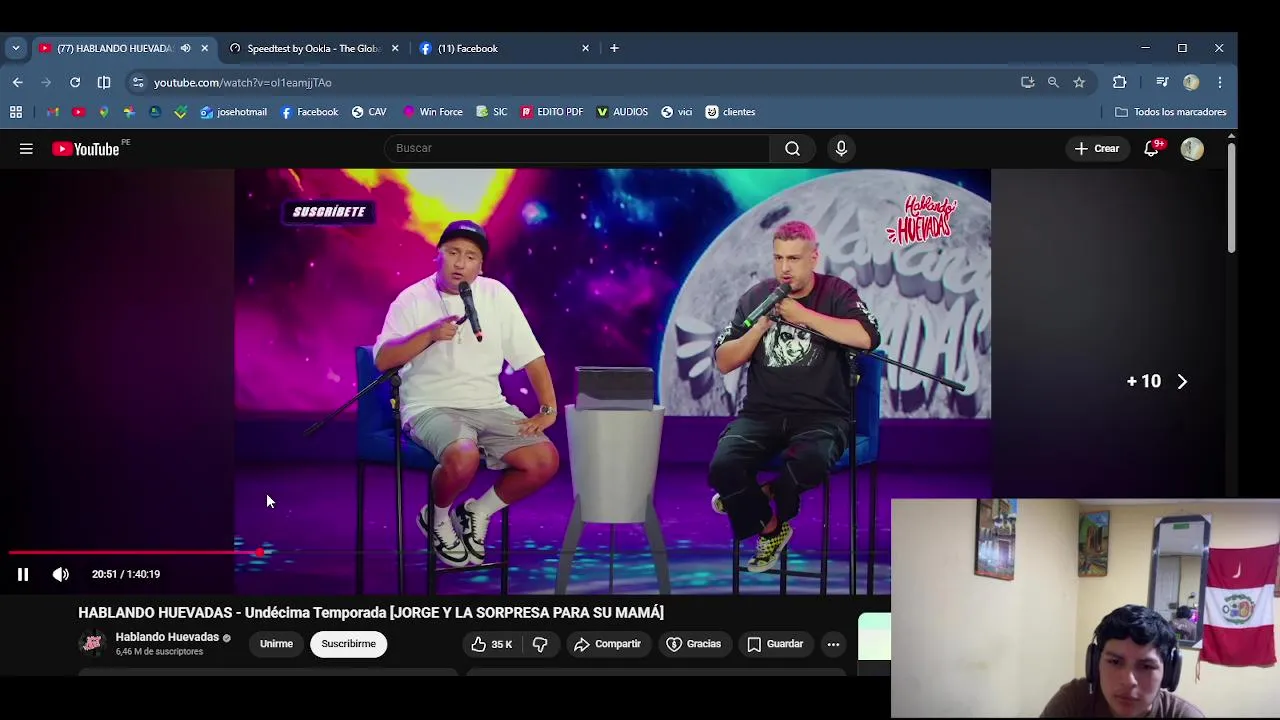Open the YouTube account avatar menu
This screenshot has width=1280, height=720.
pos(1192,149)
